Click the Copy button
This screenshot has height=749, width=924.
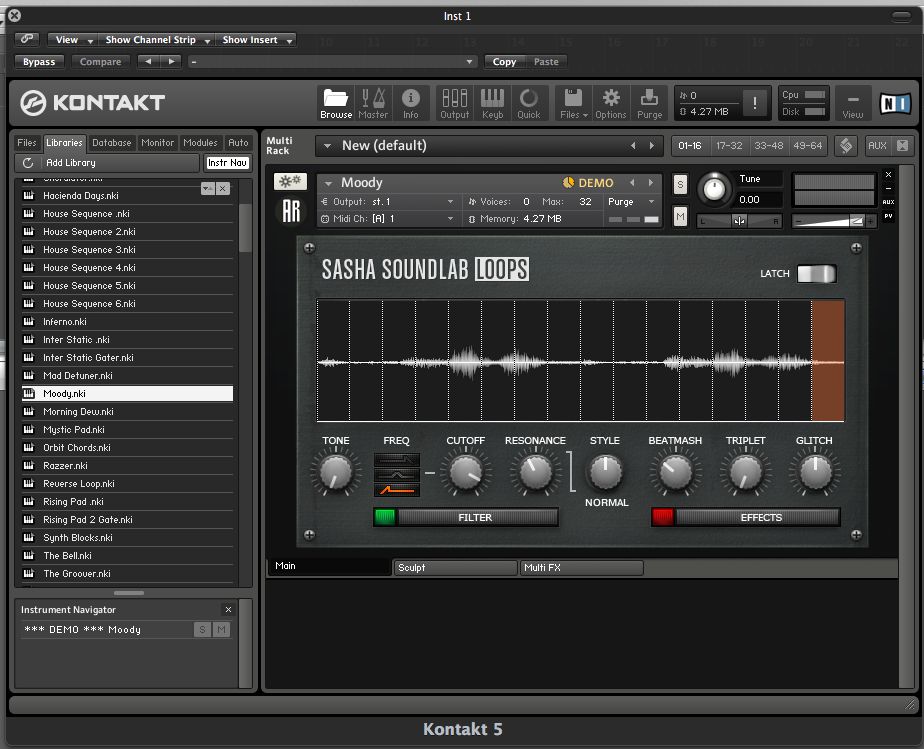point(504,61)
